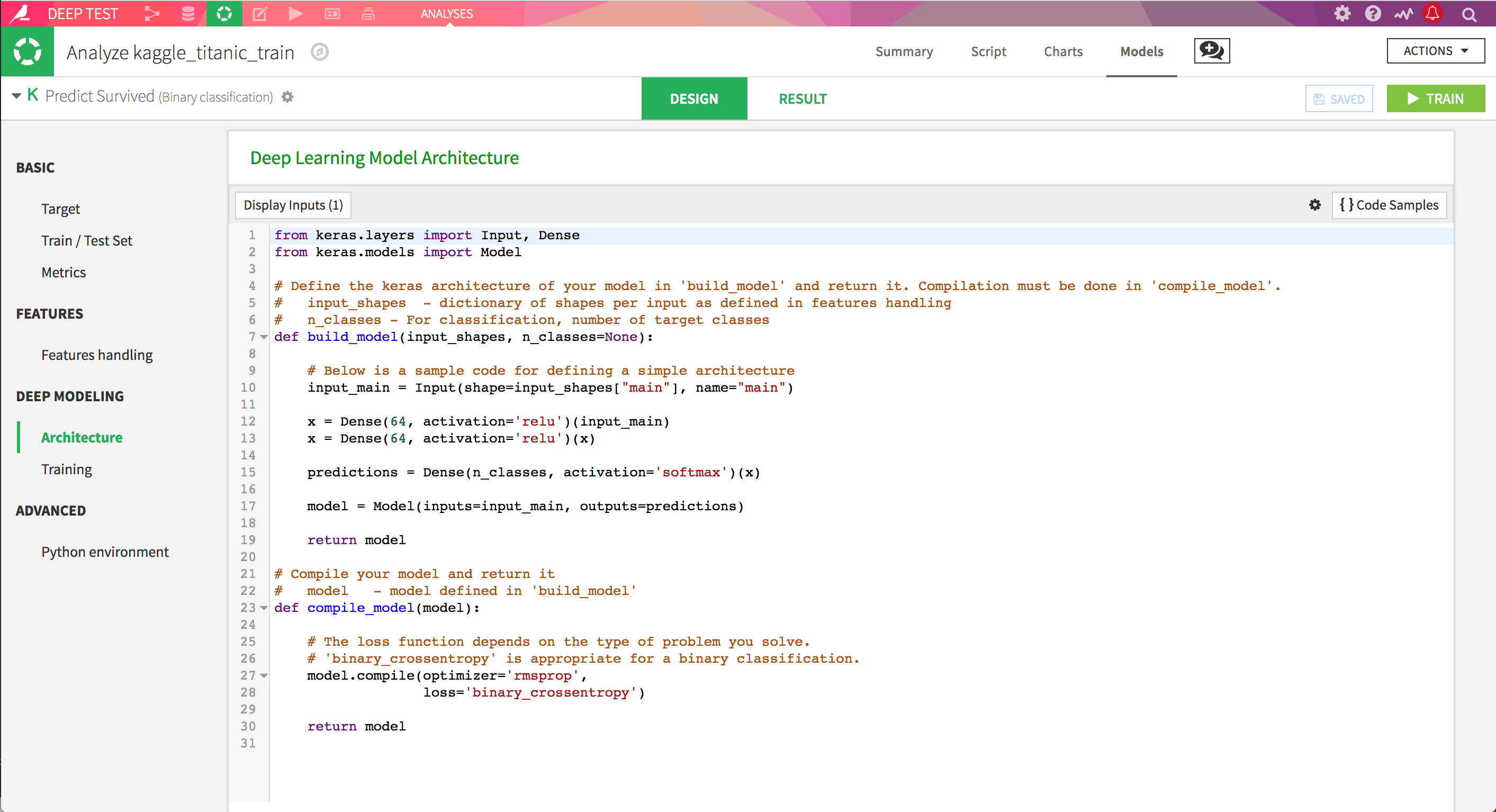Open the Notebooks icon in top navigation

(259, 13)
